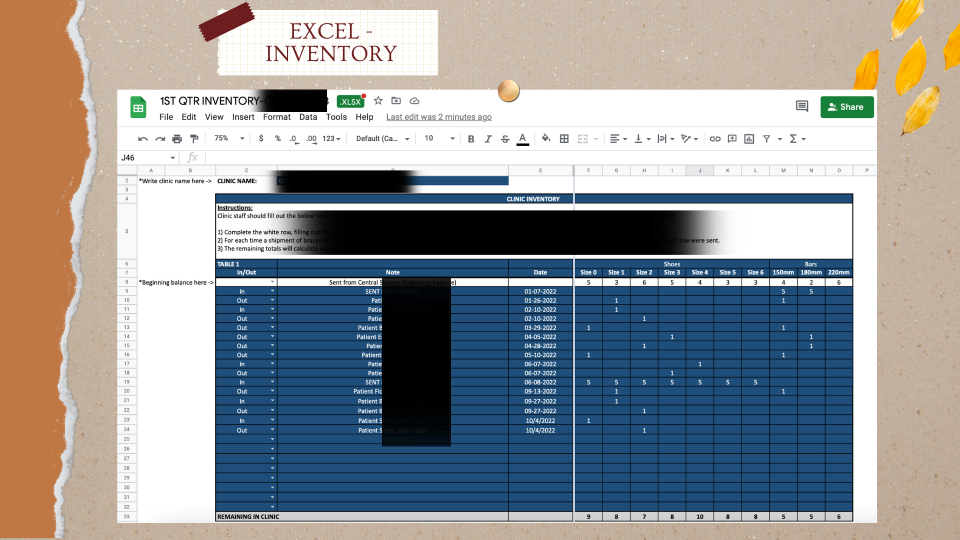Screen dimensions: 960x540
Task: Open the Edit menu
Action: pyautogui.click(x=189, y=117)
